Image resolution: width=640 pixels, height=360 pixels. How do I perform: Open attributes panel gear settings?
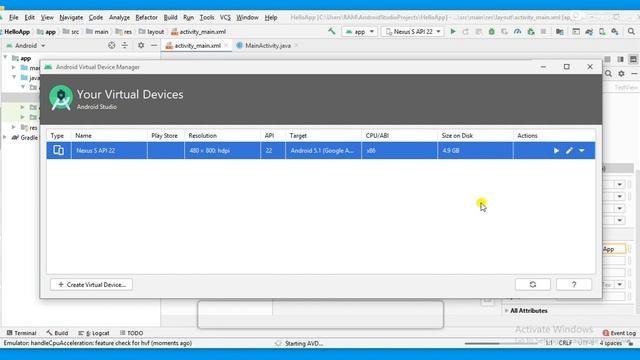621,73
